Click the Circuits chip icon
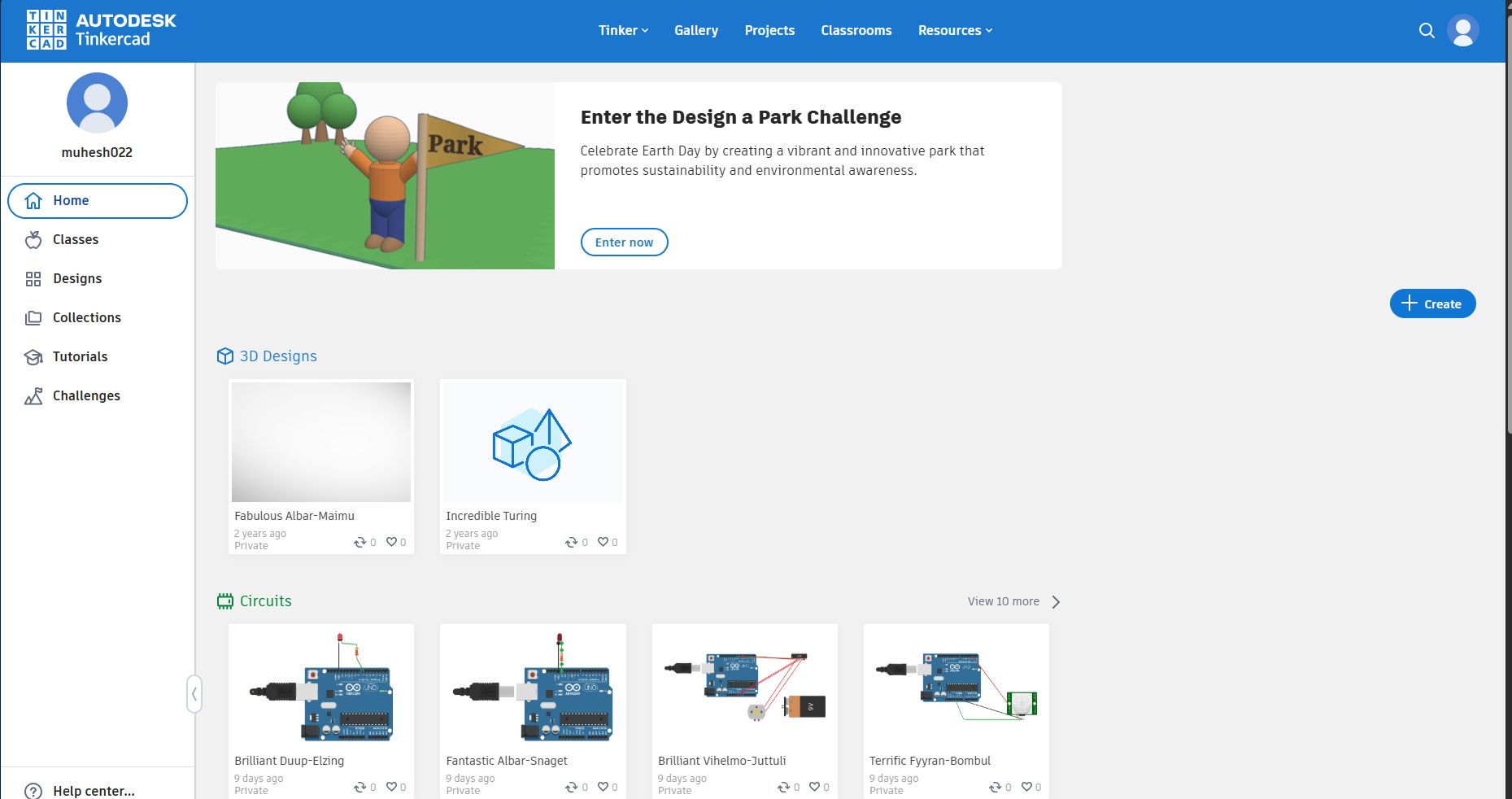The width and height of the screenshot is (1512, 799). (x=225, y=601)
